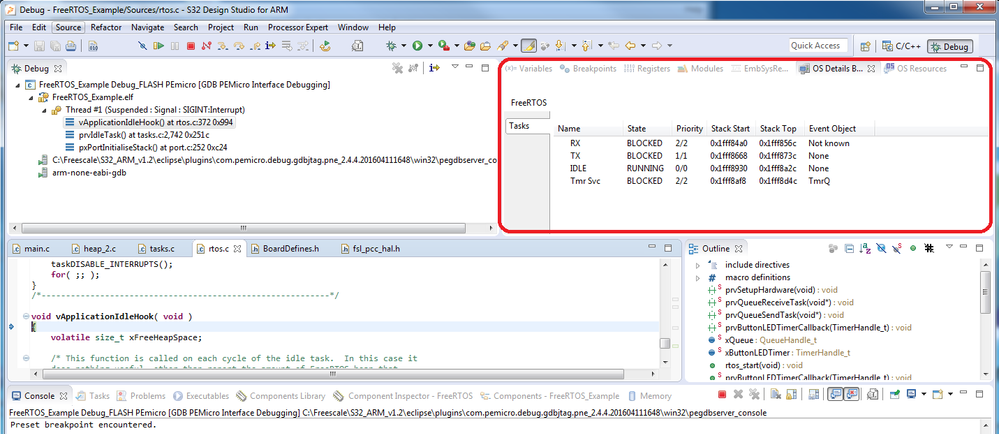Click the Open Perspective icon
The width and height of the screenshot is (999, 434).
(x=865, y=47)
